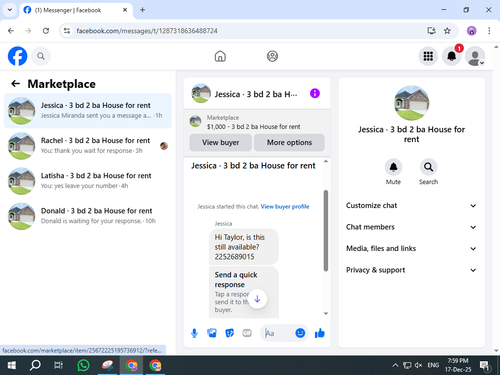Click the View buyer button
This screenshot has height=375, width=500.
pos(221,142)
